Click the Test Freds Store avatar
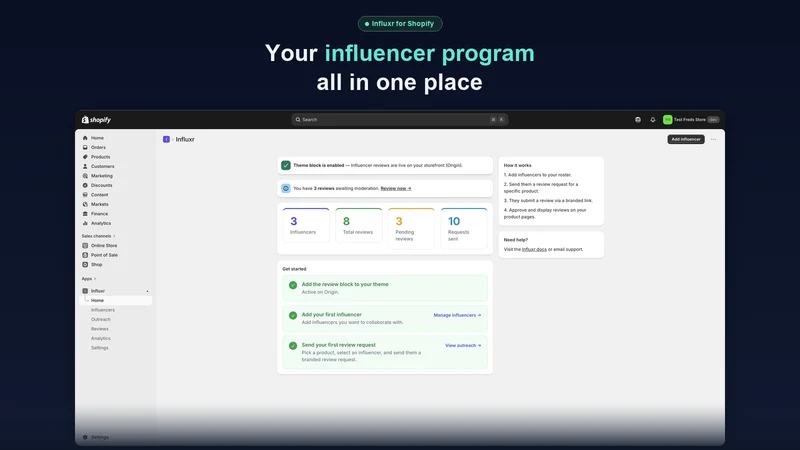800x450 pixels. click(667, 119)
